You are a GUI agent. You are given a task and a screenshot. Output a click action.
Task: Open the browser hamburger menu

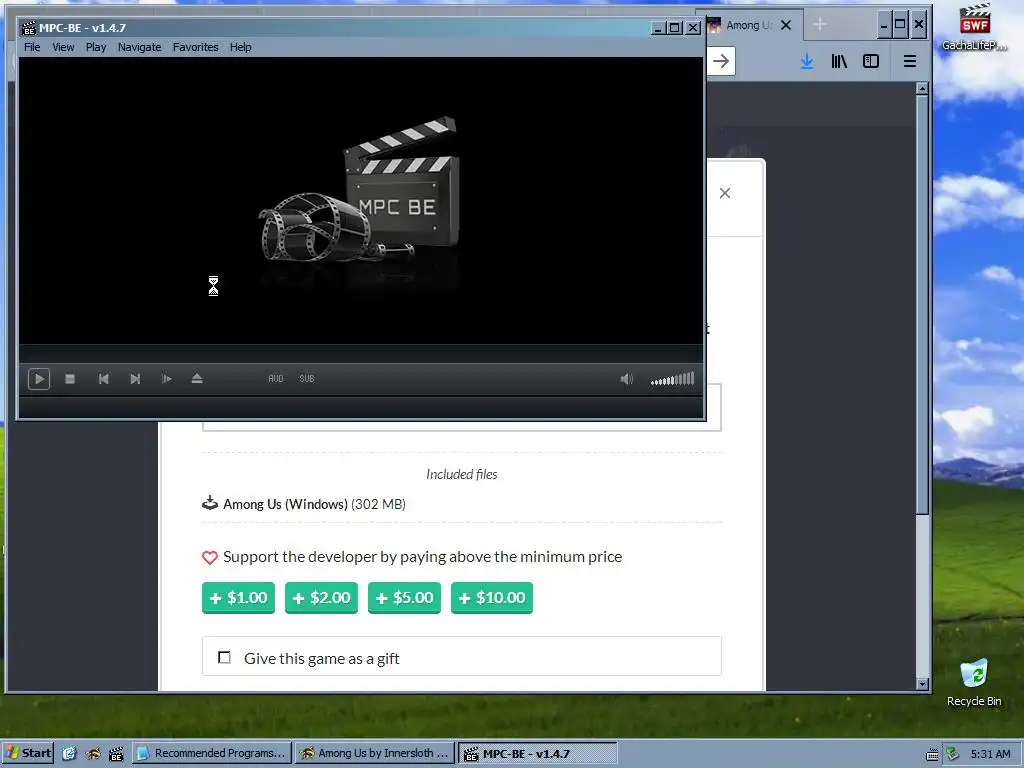pos(910,61)
